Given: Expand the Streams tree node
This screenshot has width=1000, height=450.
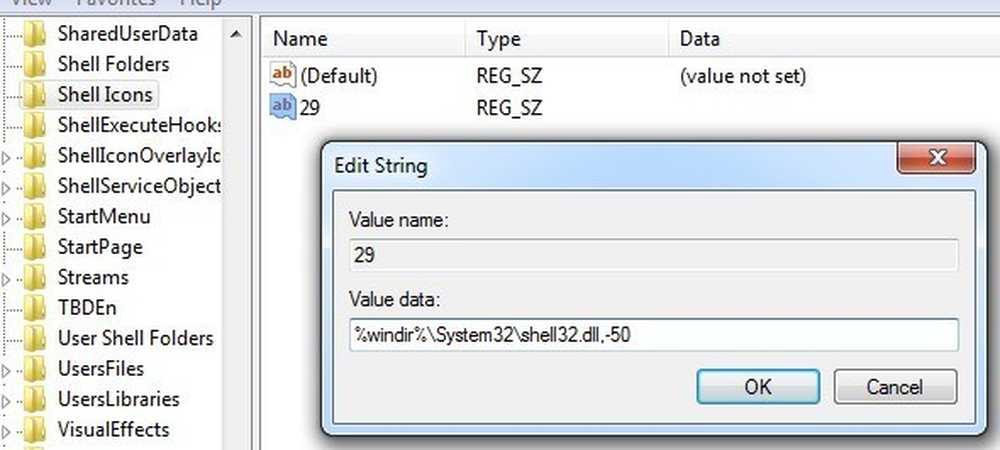Looking at the screenshot, I should pos(6,279).
